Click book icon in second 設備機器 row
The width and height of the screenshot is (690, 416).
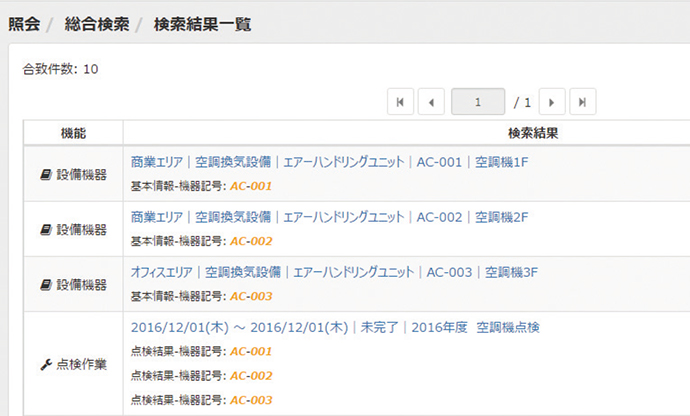(44, 230)
